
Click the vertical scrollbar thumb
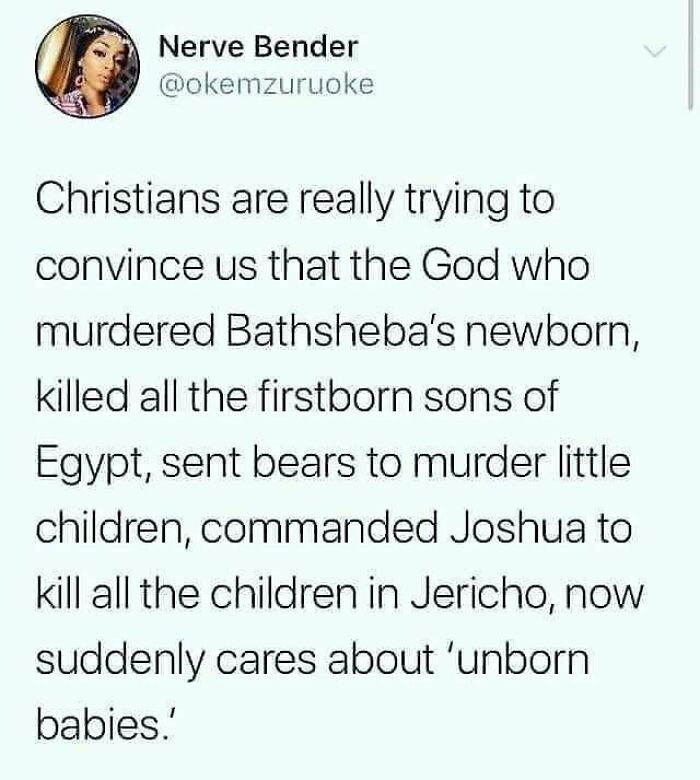690,52
